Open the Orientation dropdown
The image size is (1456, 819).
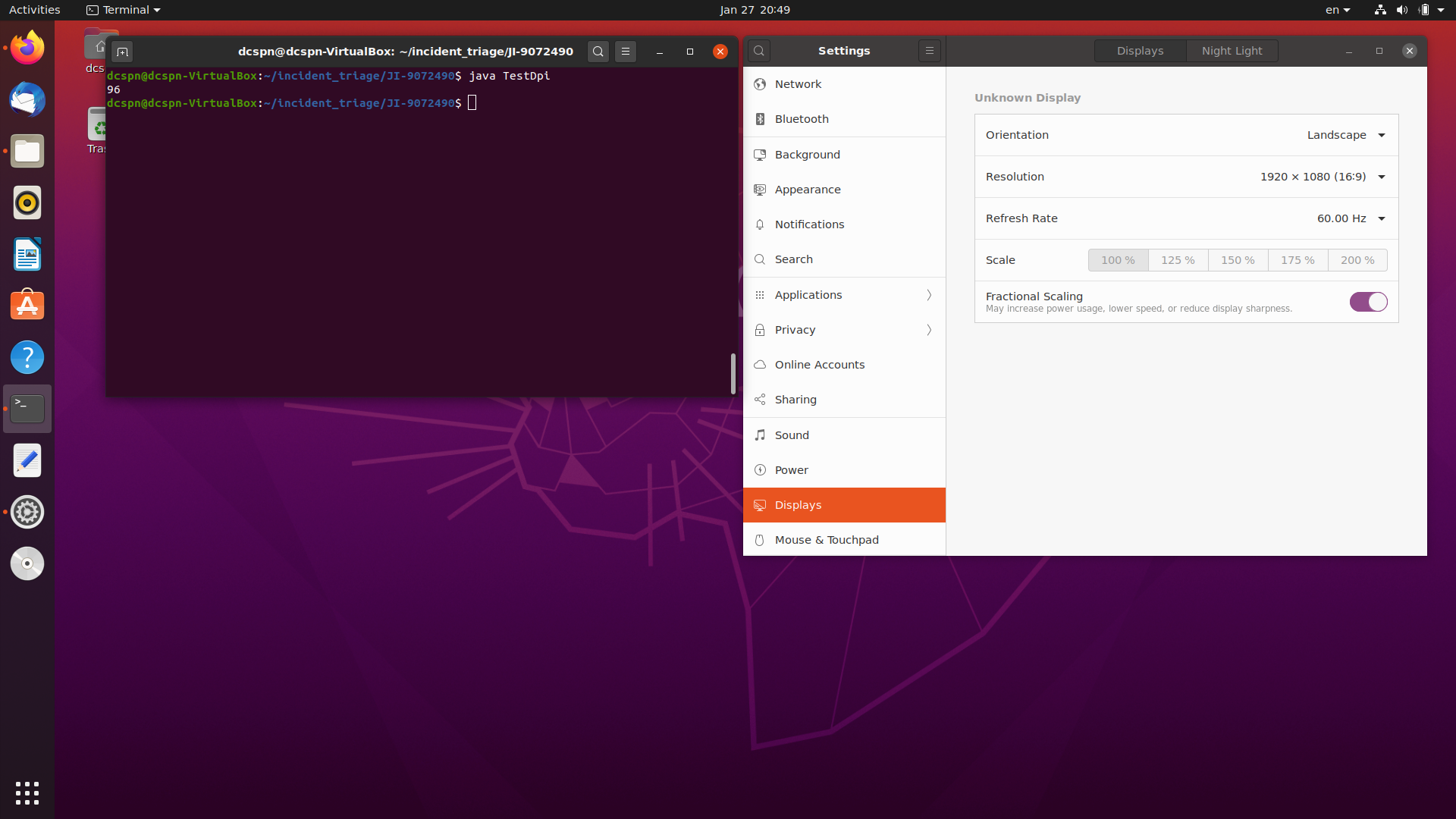(x=1345, y=135)
